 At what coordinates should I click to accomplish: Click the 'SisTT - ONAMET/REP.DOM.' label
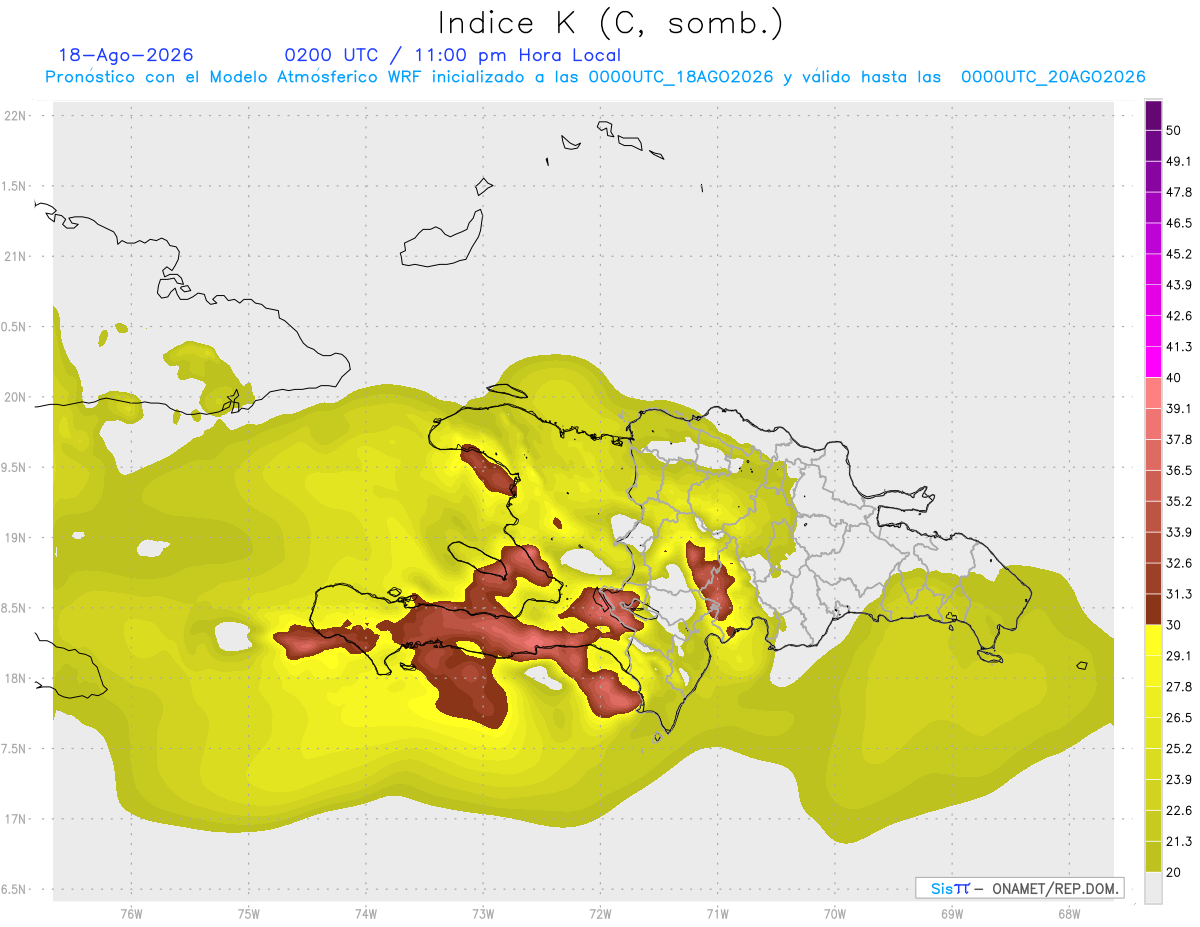point(1019,888)
